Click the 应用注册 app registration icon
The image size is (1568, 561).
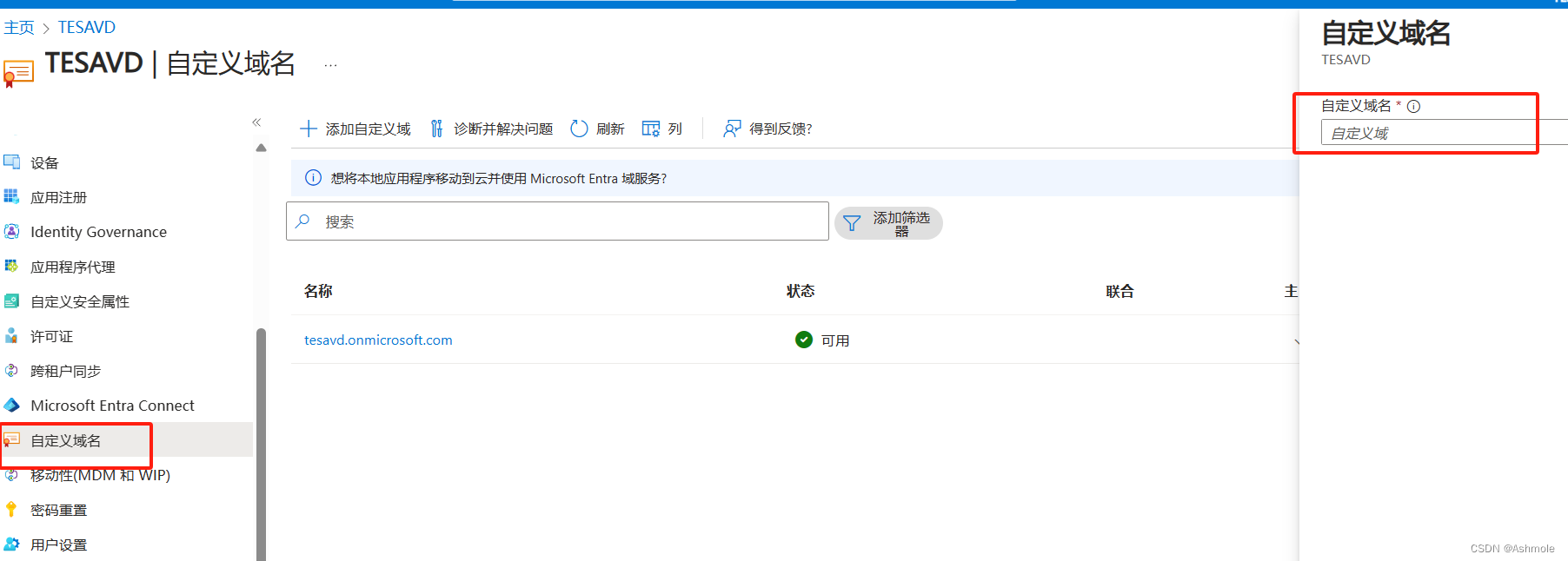tap(11, 196)
